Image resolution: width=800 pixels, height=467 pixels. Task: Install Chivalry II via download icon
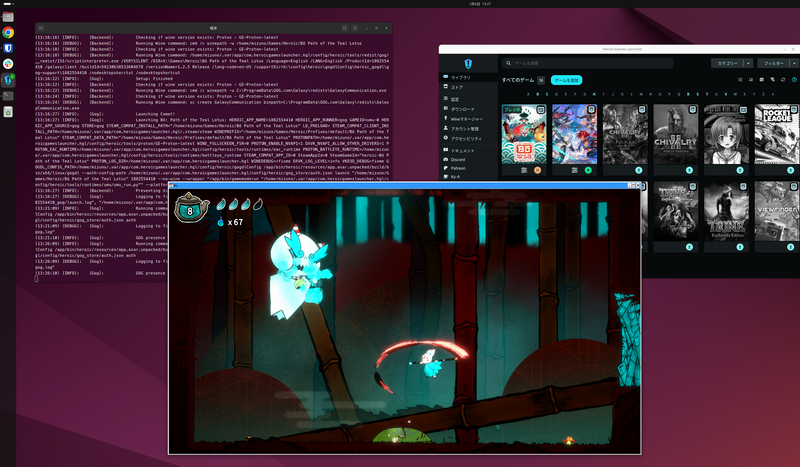tap(689, 170)
